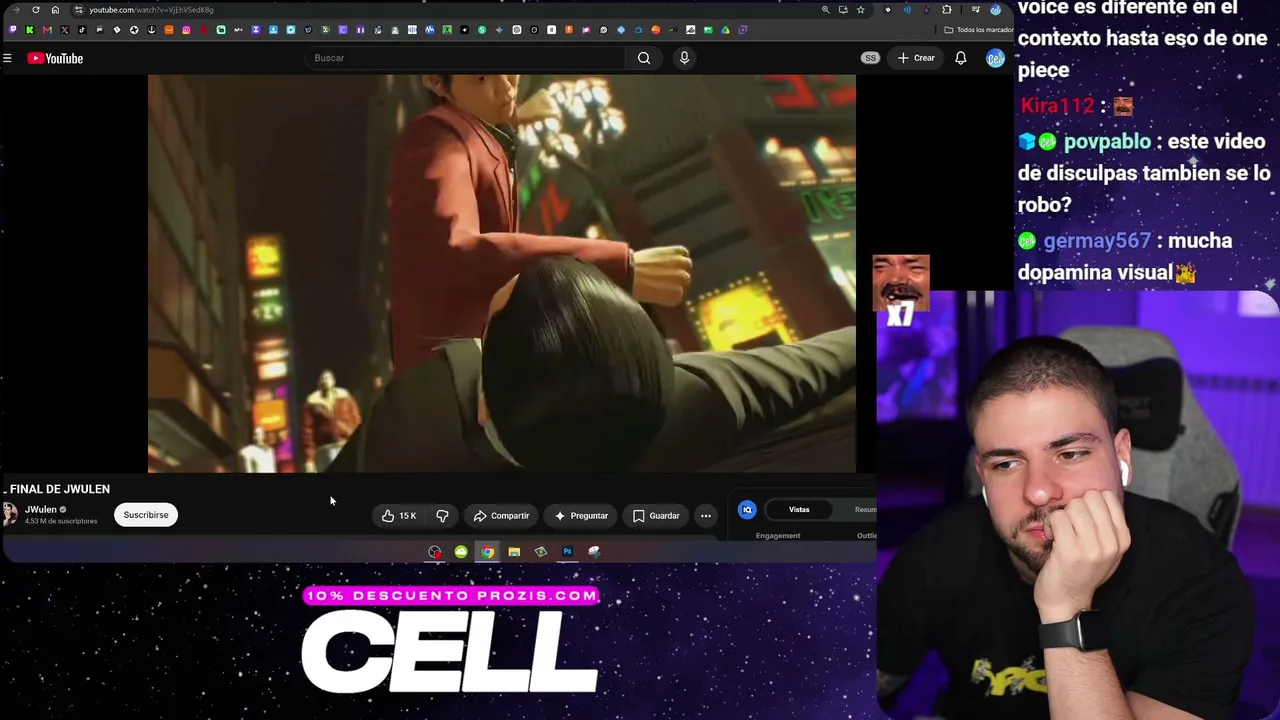Click chat username Kira112
The height and width of the screenshot is (720, 1280).
point(1057,106)
